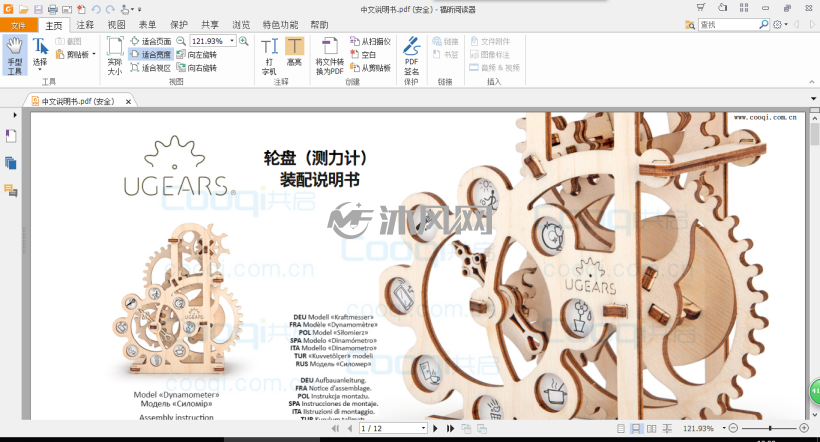820x442 pixels.
Task: Expand the left navigation panel arrow
Action: pyautogui.click(x=15, y=115)
